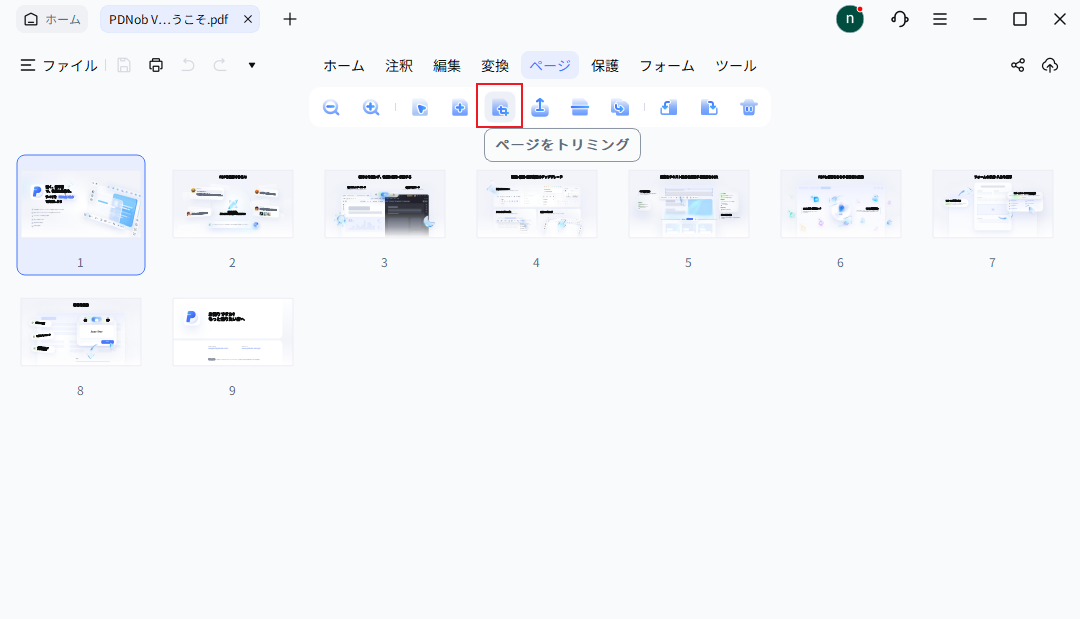The image size is (1080, 619).
Task: Select the Split page icon
Action: (579, 107)
